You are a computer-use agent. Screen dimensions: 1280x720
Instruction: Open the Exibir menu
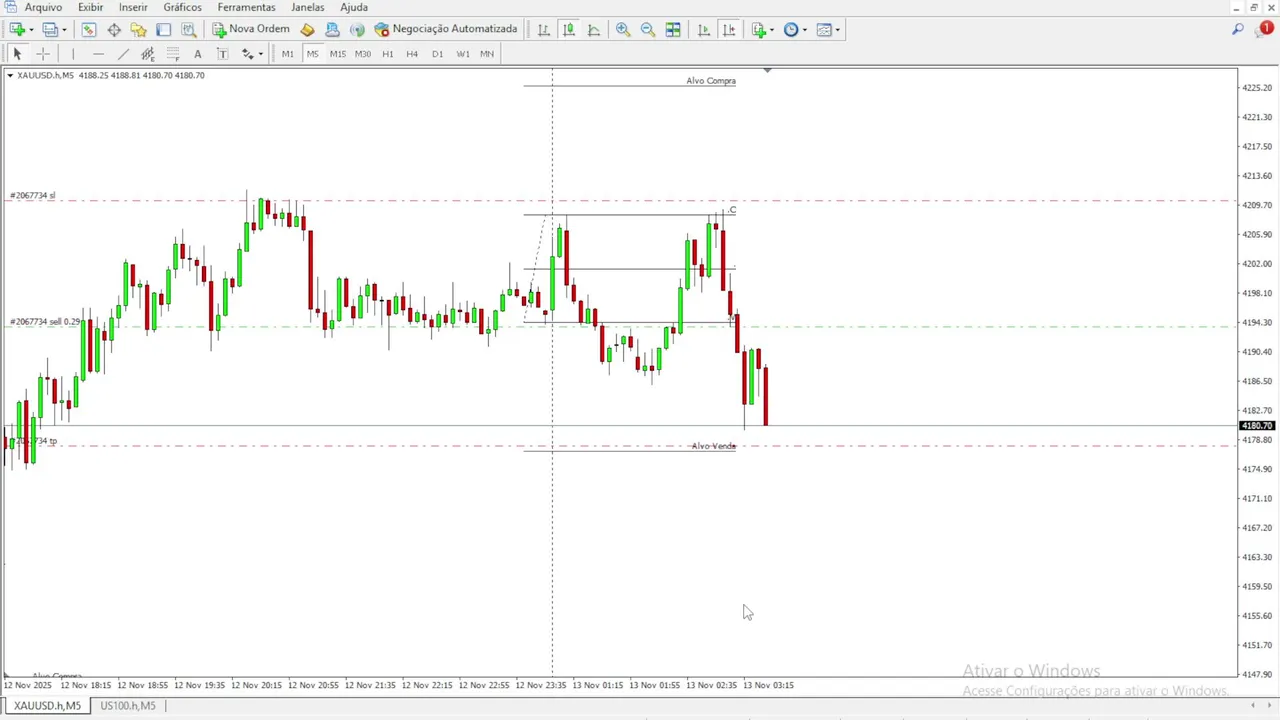(91, 7)
